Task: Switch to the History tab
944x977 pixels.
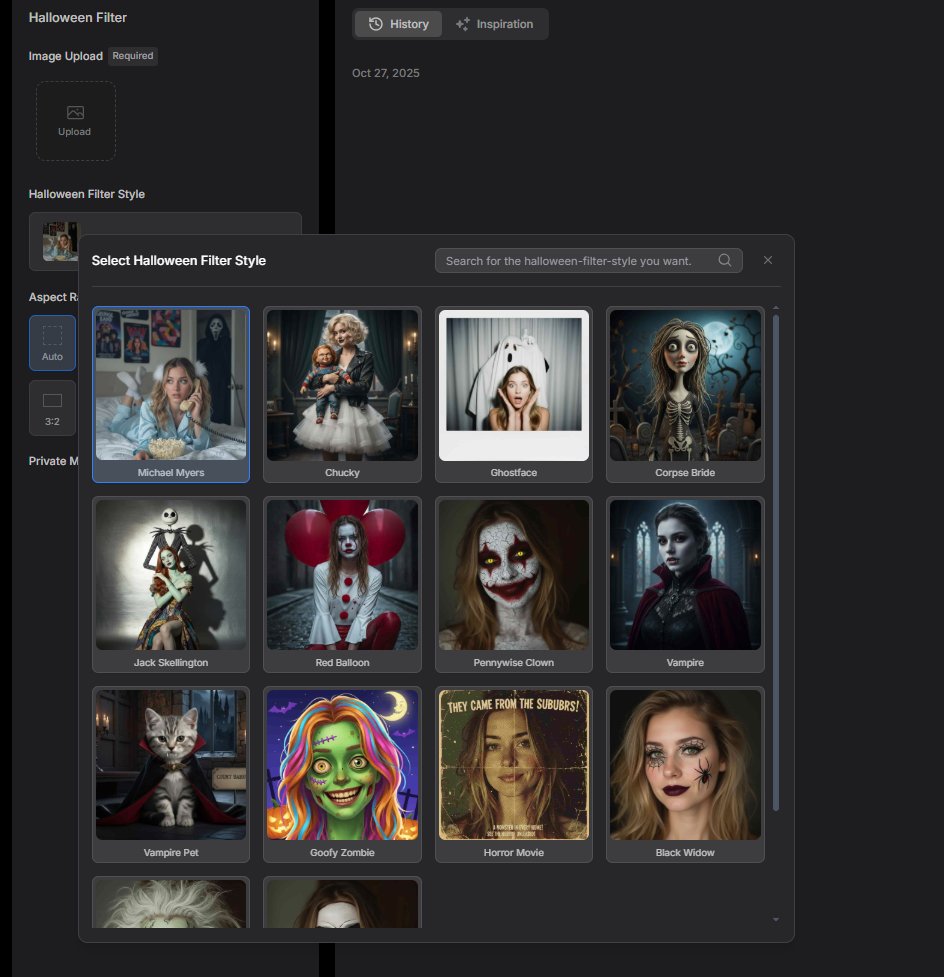Action: (399, 24)
